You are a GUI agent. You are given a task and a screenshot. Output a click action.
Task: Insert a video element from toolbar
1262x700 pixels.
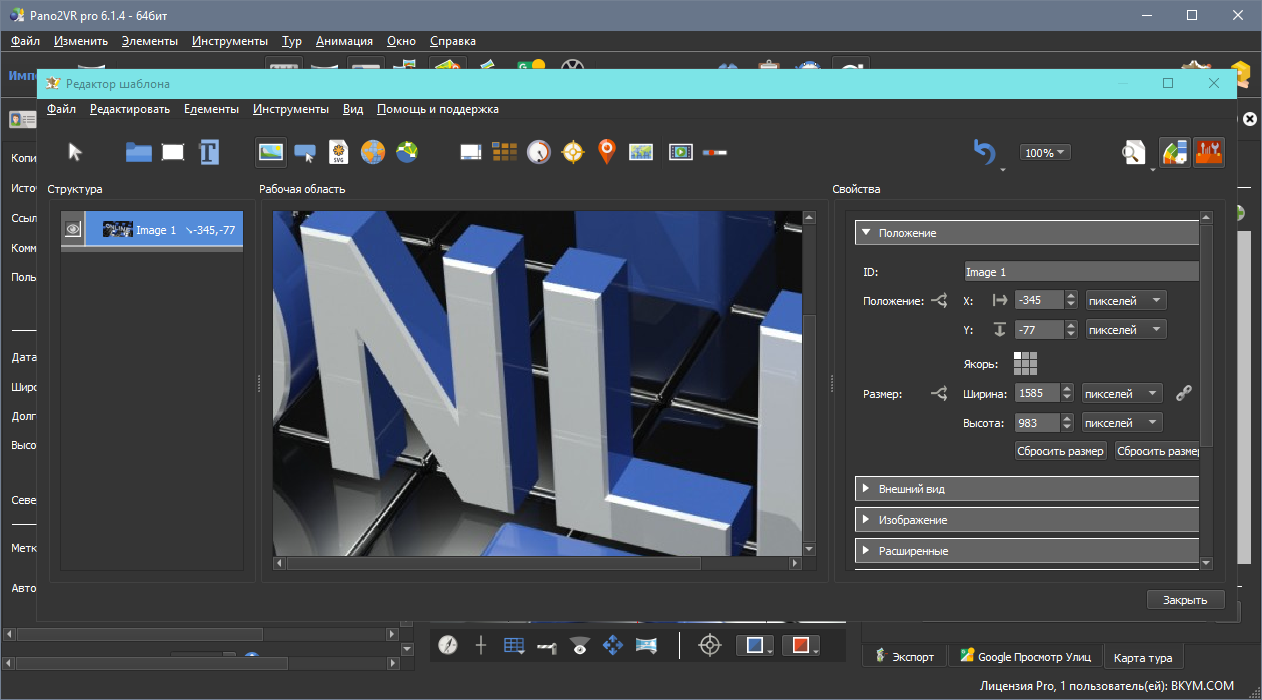[x=680, y=152]
